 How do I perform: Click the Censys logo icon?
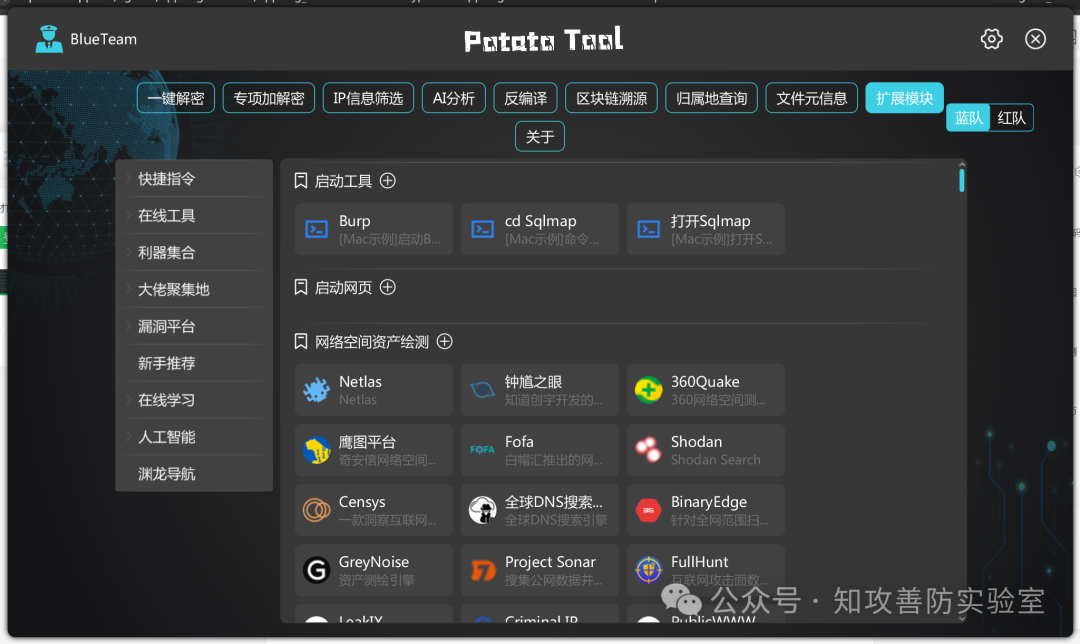pyautogui.click(x=317, y=510)
